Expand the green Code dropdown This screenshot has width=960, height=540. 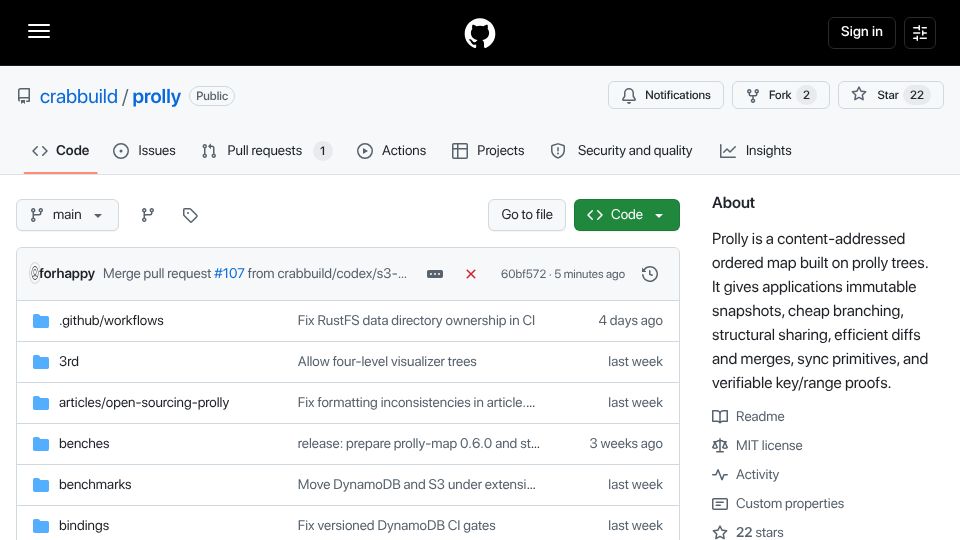626,215
